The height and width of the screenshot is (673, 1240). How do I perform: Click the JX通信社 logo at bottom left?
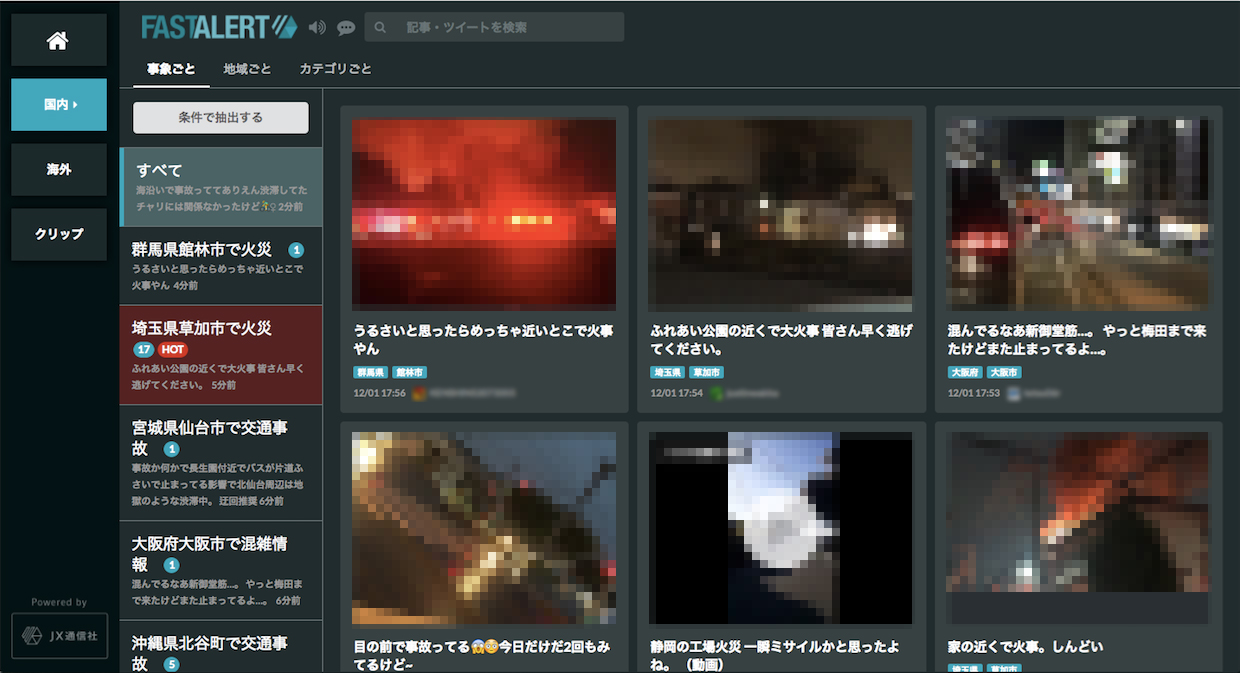point(58,635)
